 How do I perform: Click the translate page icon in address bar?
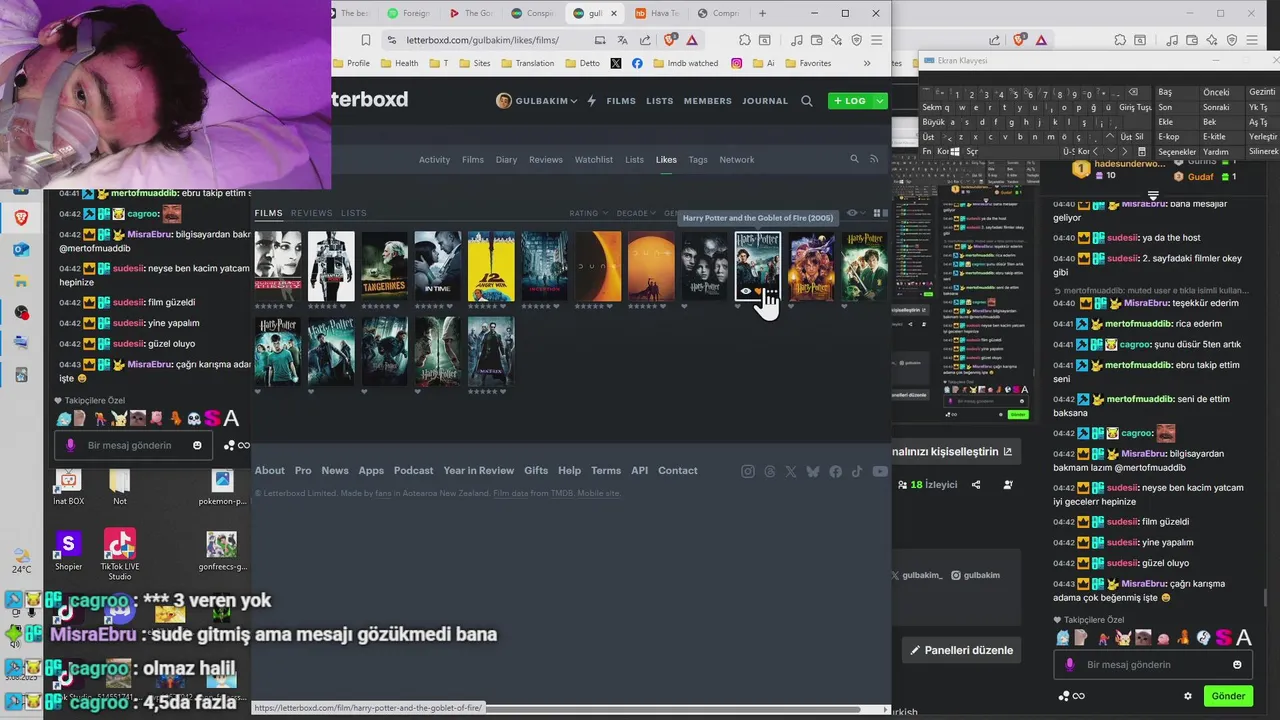pos(622,40)
